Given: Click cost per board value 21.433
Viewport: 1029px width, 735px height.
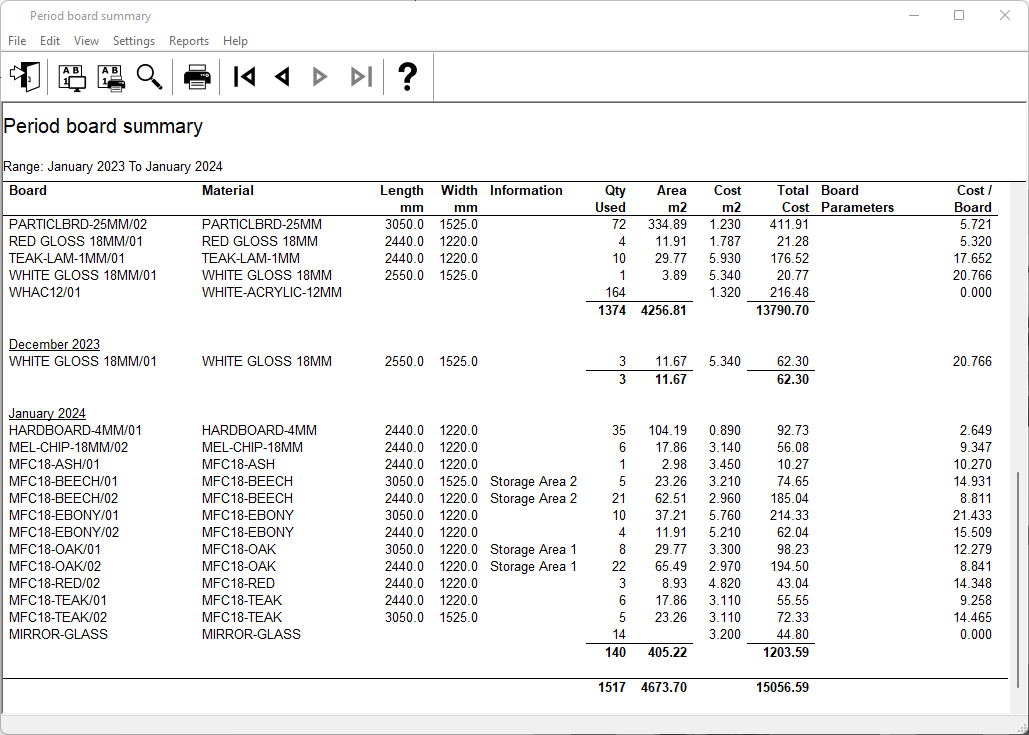Looking at the screenshot, I should point(973,516).
